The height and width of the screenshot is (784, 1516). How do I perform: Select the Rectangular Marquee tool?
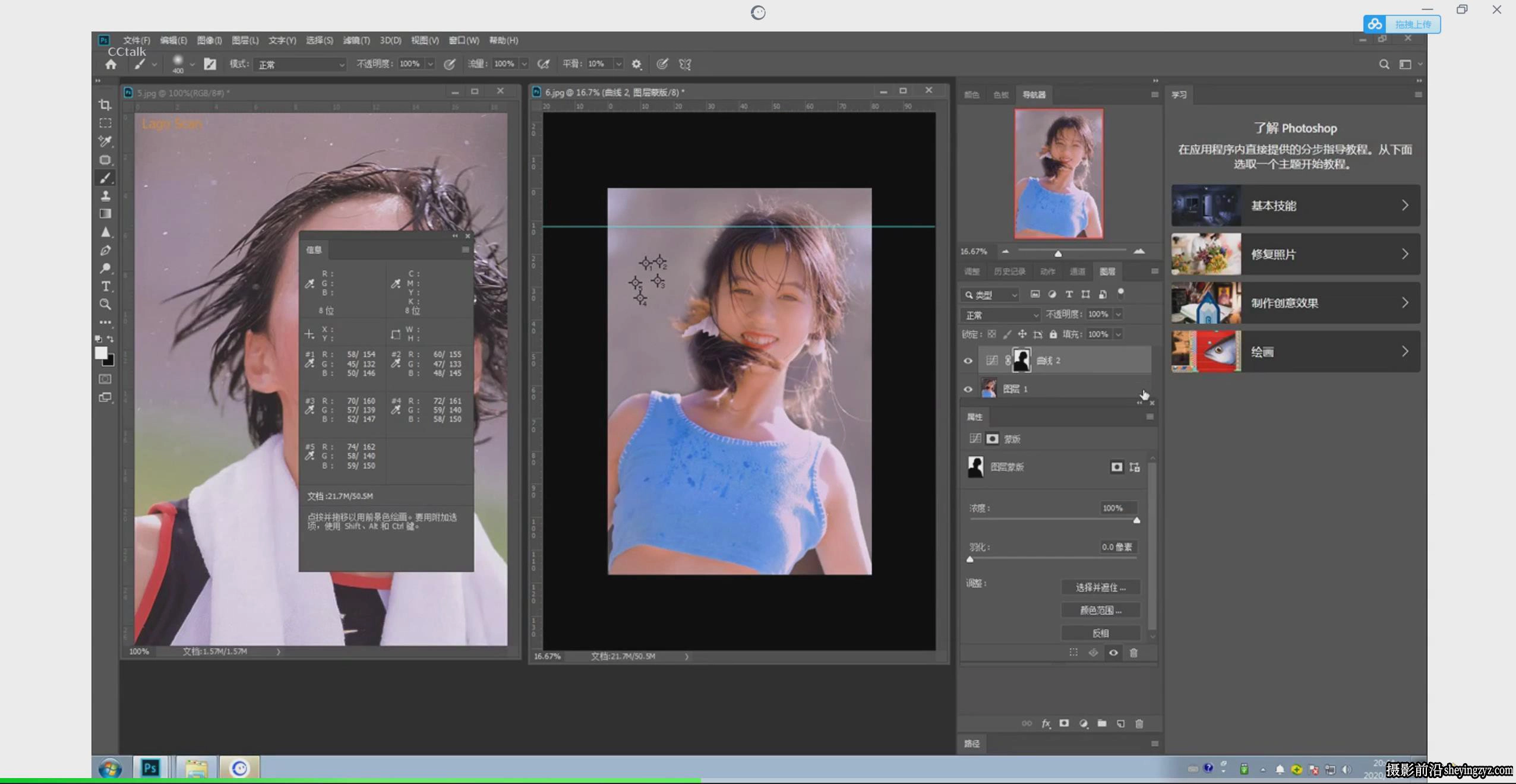[105, 123]
